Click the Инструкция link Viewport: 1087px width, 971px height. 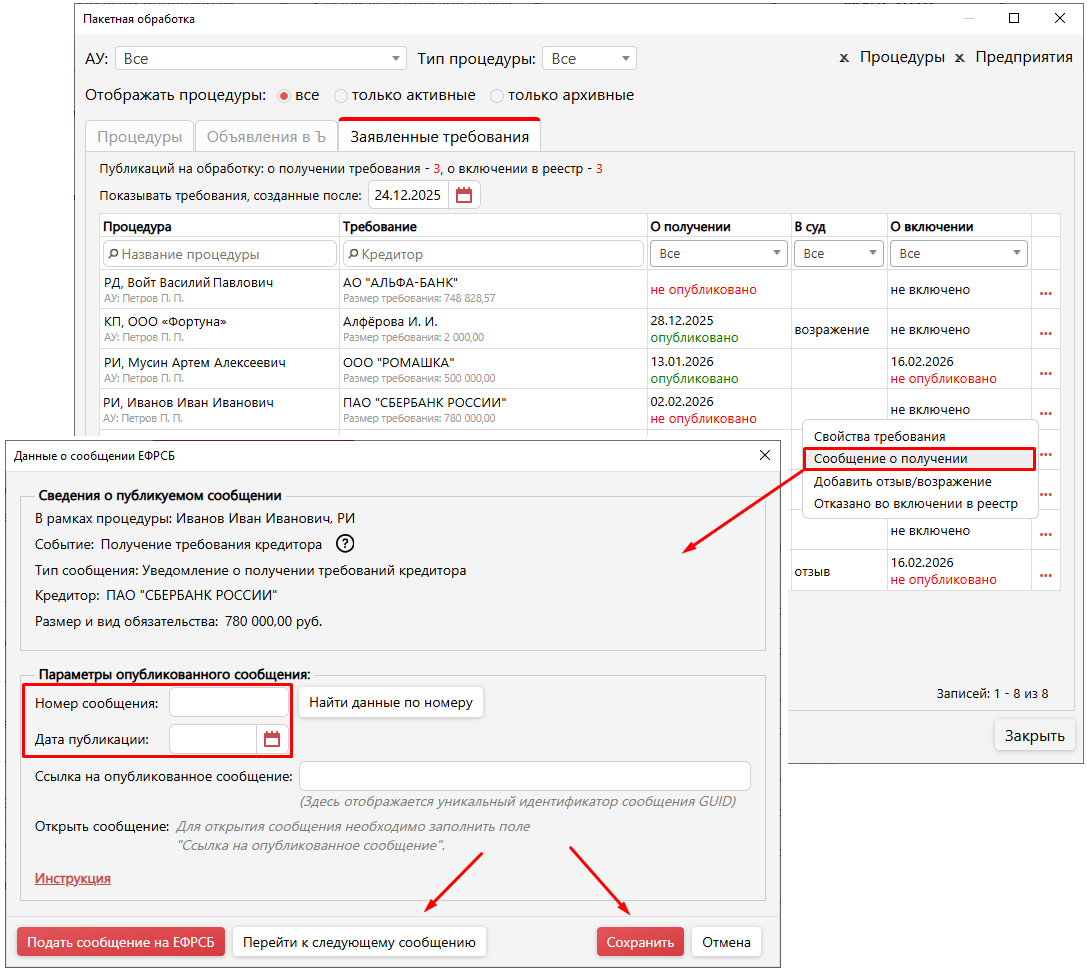tap(73, 878)
